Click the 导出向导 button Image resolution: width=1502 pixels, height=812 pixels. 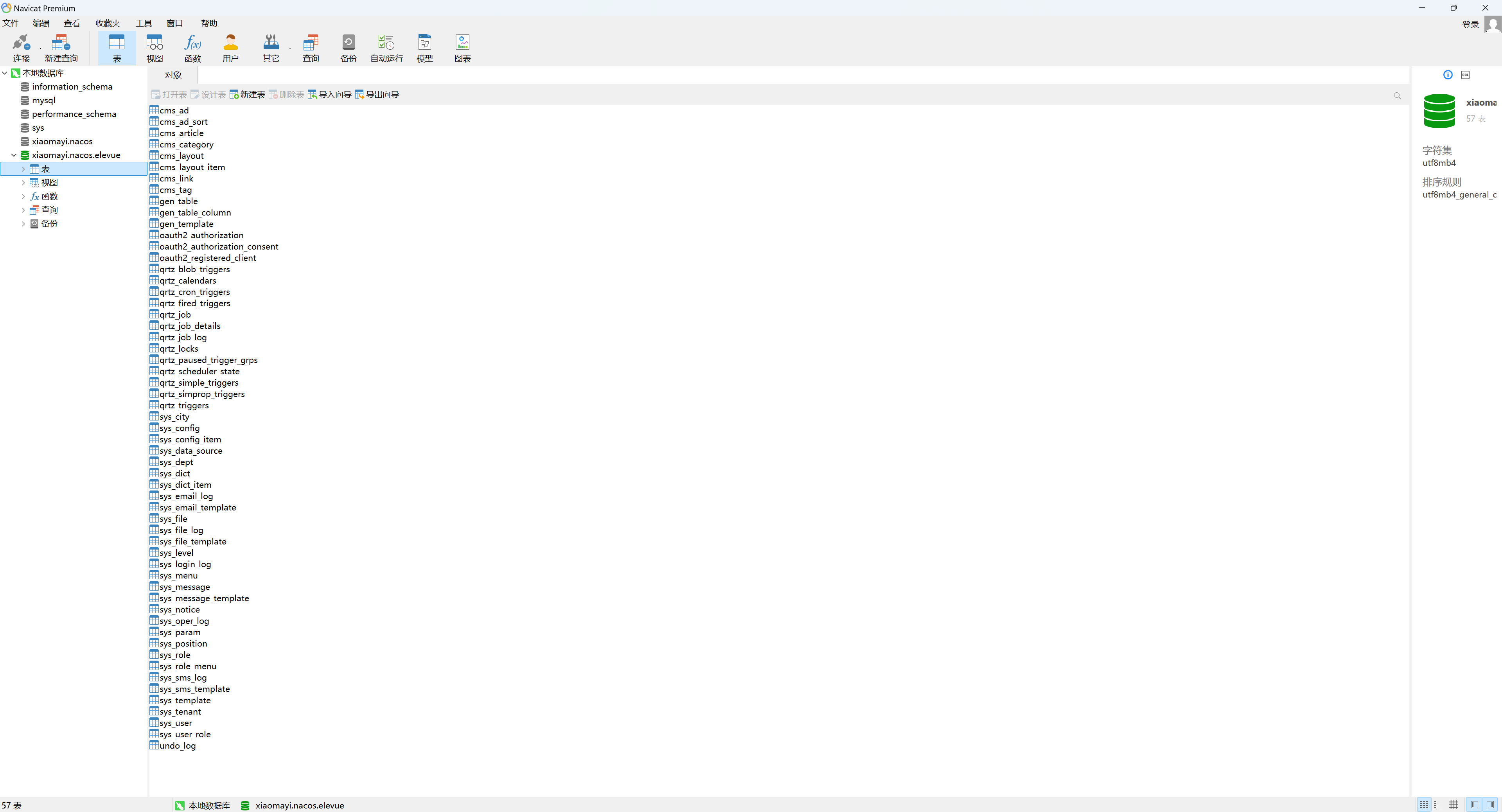pyautogui.click(x=377, y=94)
